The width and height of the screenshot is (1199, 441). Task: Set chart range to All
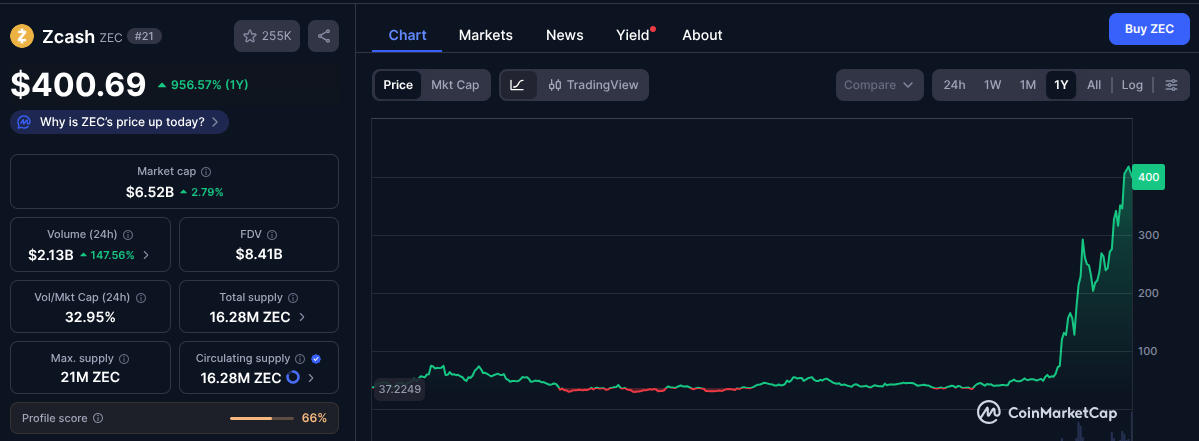coord(1094,85)
